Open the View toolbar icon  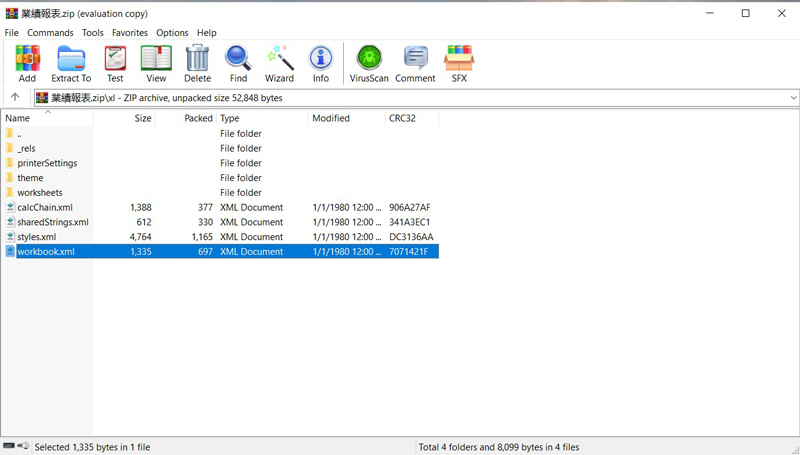[156, 63]
